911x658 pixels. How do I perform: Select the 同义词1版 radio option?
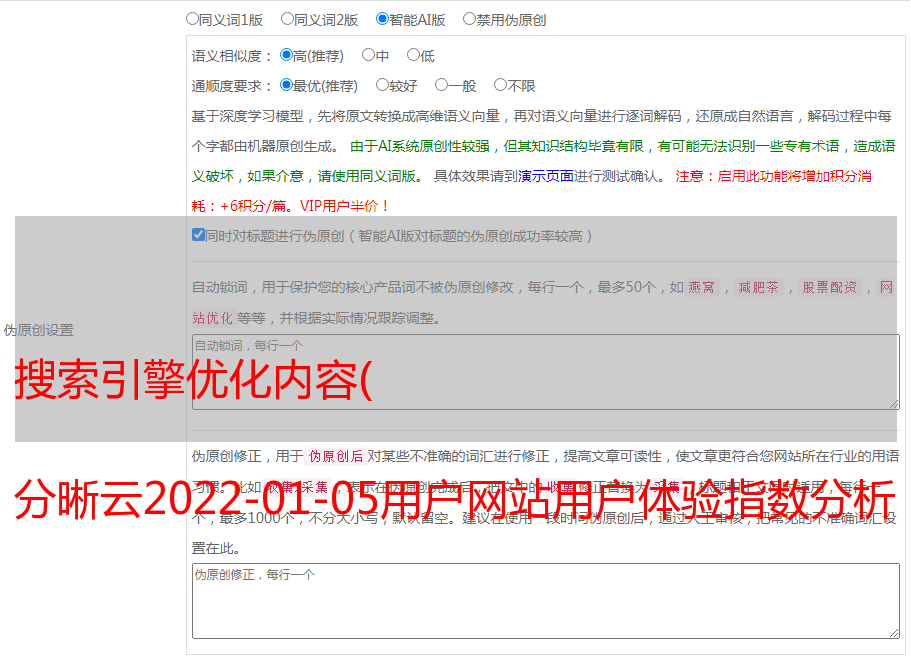(x=192, y=19)
